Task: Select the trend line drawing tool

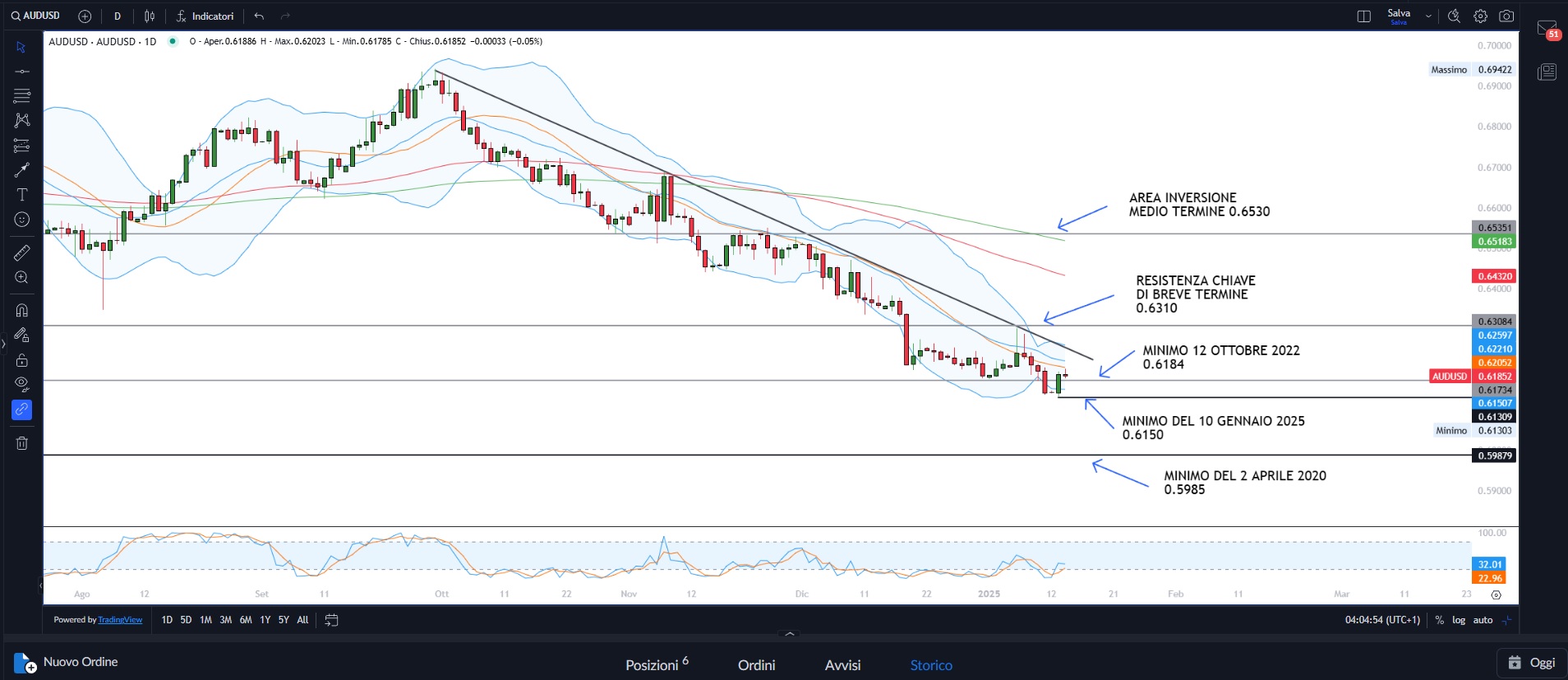Action: (22, 72)
